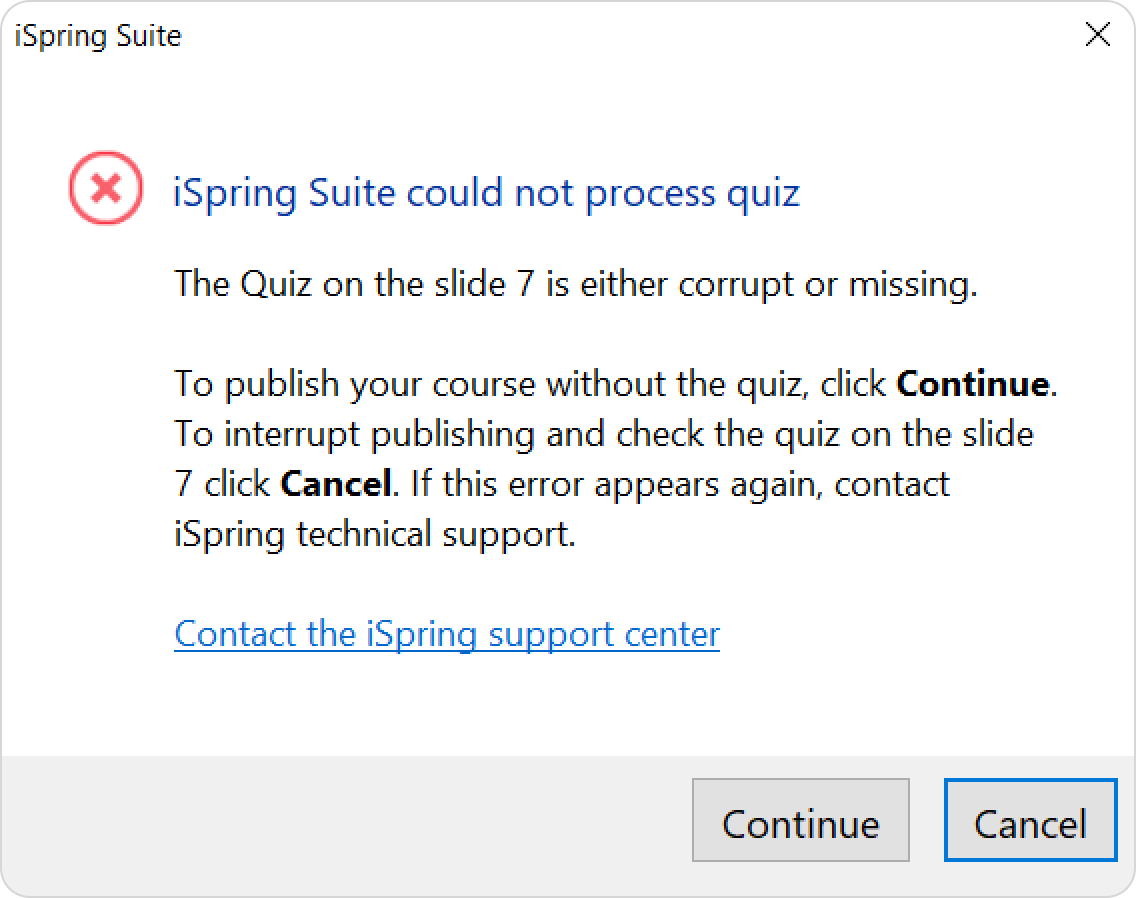Click the bold word Continue in the message
This screenshot has width=1136, height=898.
click(x=973, y=383)
